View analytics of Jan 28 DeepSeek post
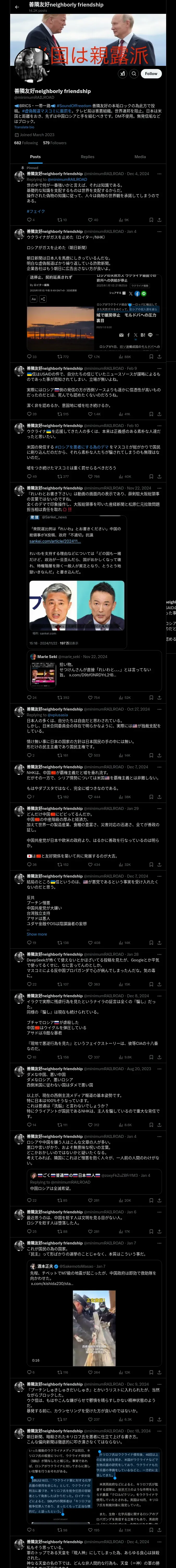176x1568 pixels. [124, 984]
